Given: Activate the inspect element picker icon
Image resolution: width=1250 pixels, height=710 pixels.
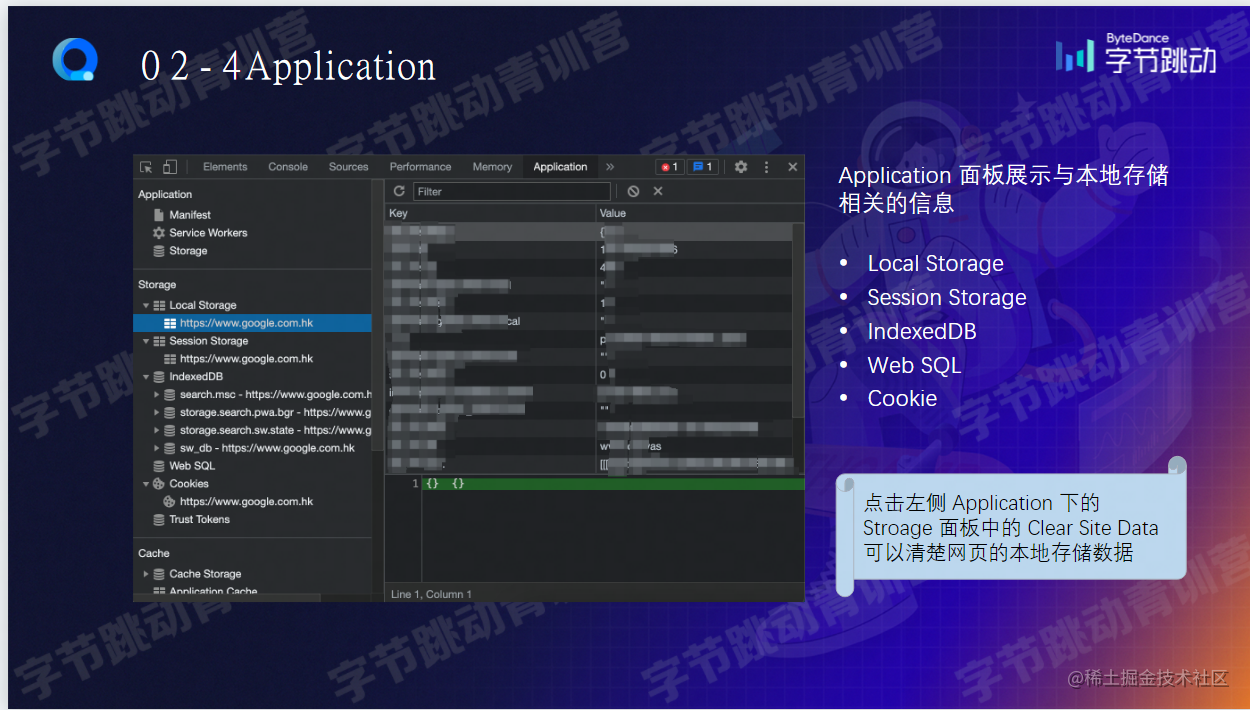Looking at the screenshot, I should (x=146, y=167).
